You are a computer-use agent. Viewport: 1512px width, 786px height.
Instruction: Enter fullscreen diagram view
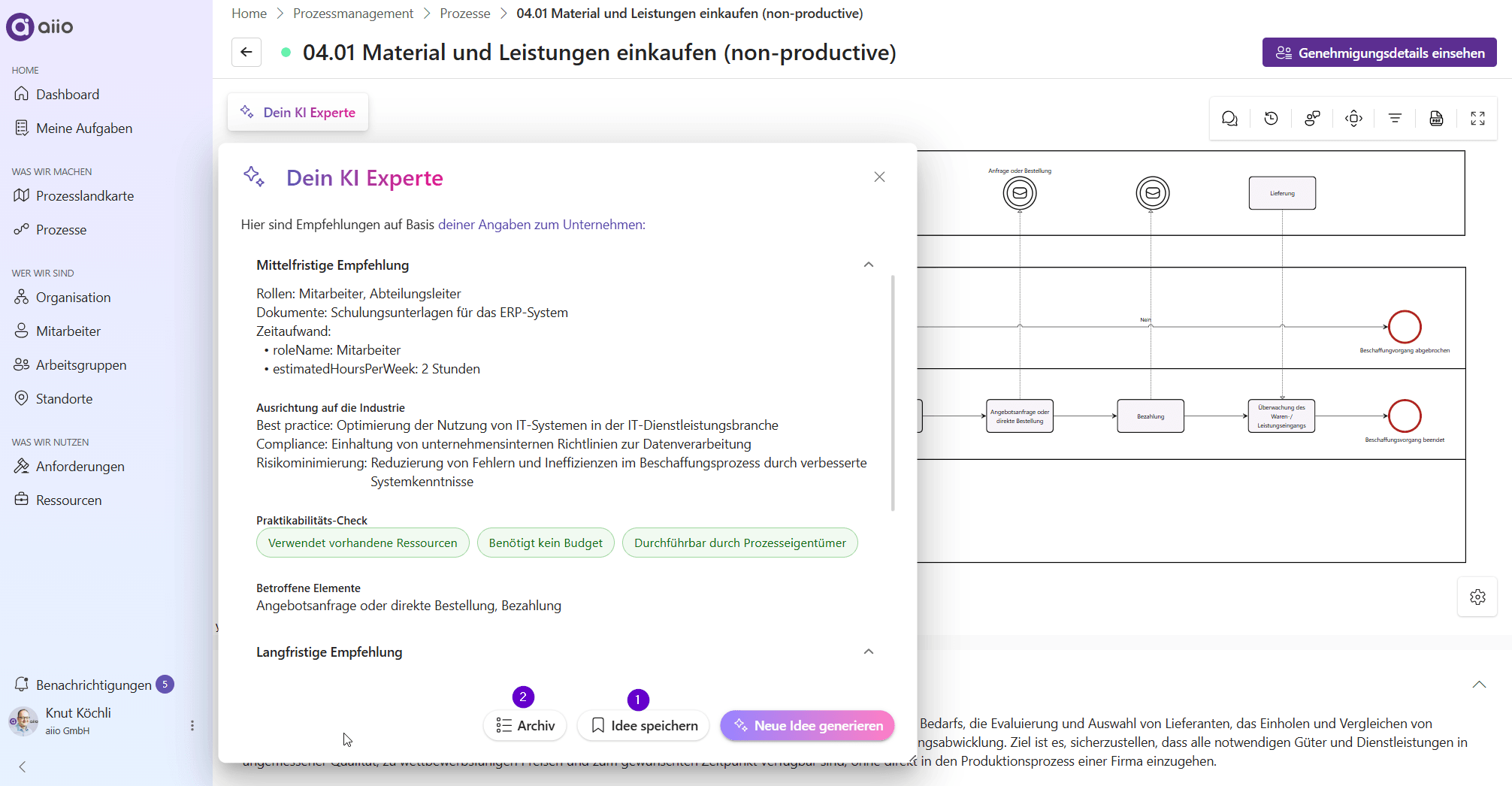1477,119
